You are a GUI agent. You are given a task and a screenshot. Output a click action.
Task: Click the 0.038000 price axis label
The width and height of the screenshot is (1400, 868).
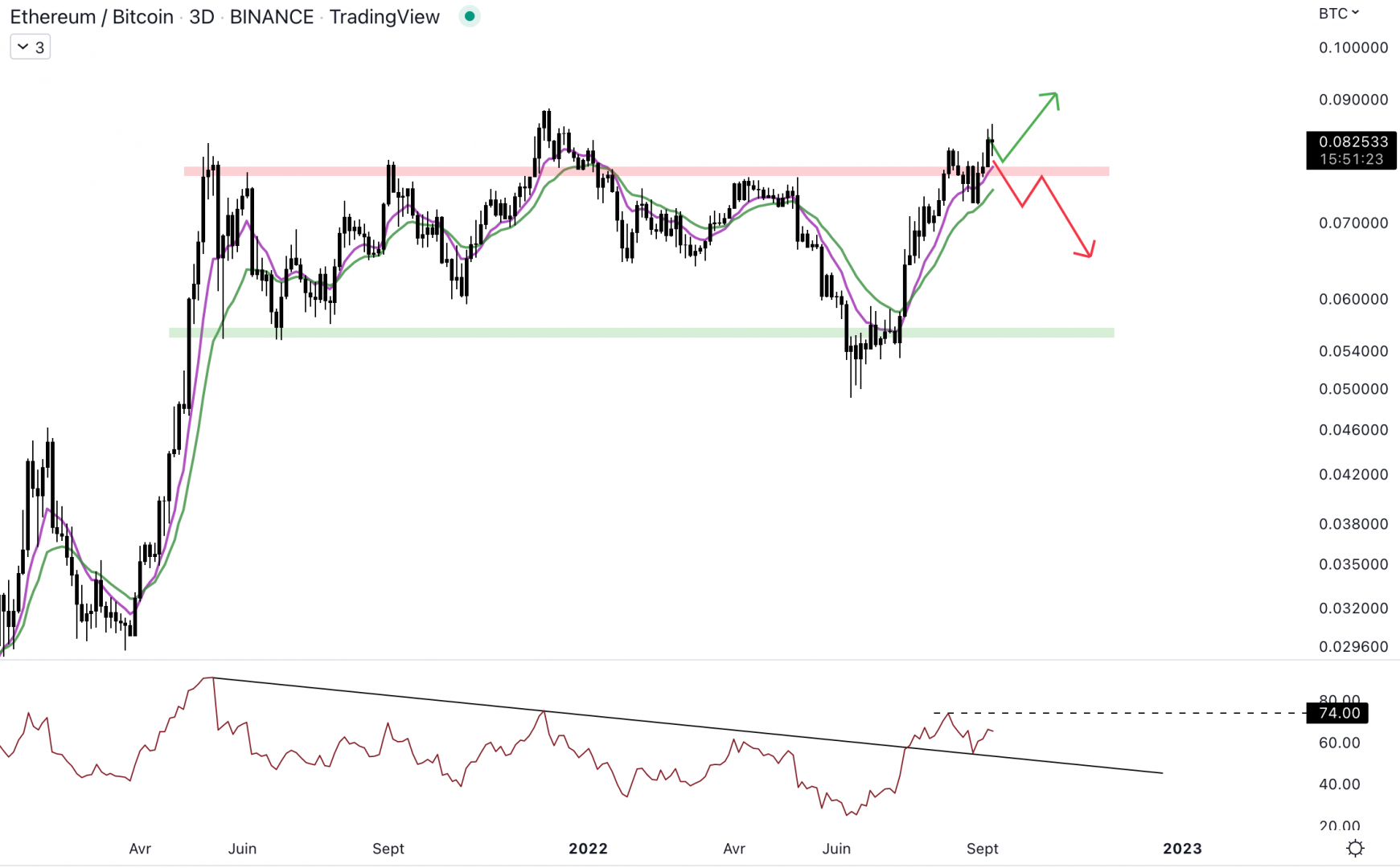[1353, 524]
